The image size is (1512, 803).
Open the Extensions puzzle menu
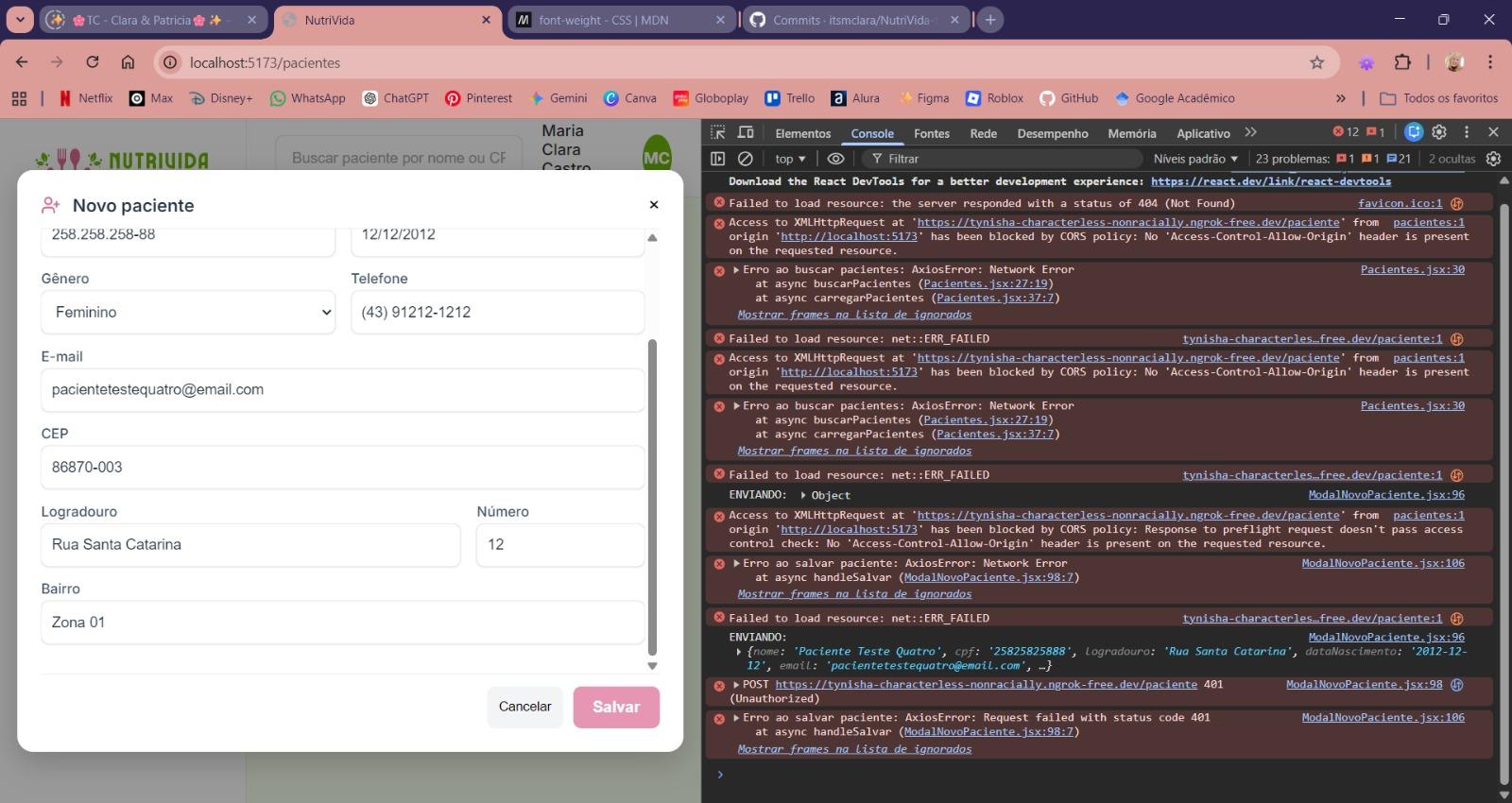(1402, 62)
